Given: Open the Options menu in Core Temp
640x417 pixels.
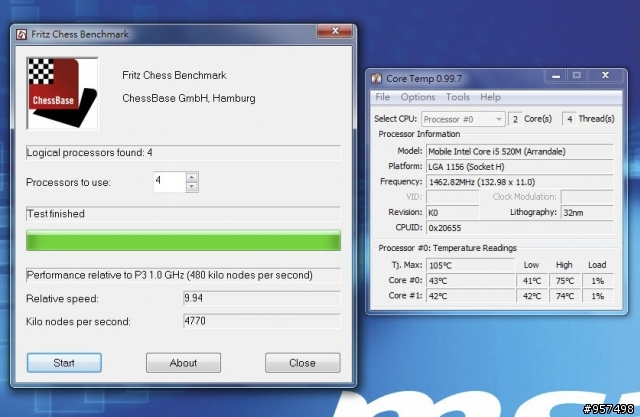Looking at the screenshot, I should [x=418, y=97].
